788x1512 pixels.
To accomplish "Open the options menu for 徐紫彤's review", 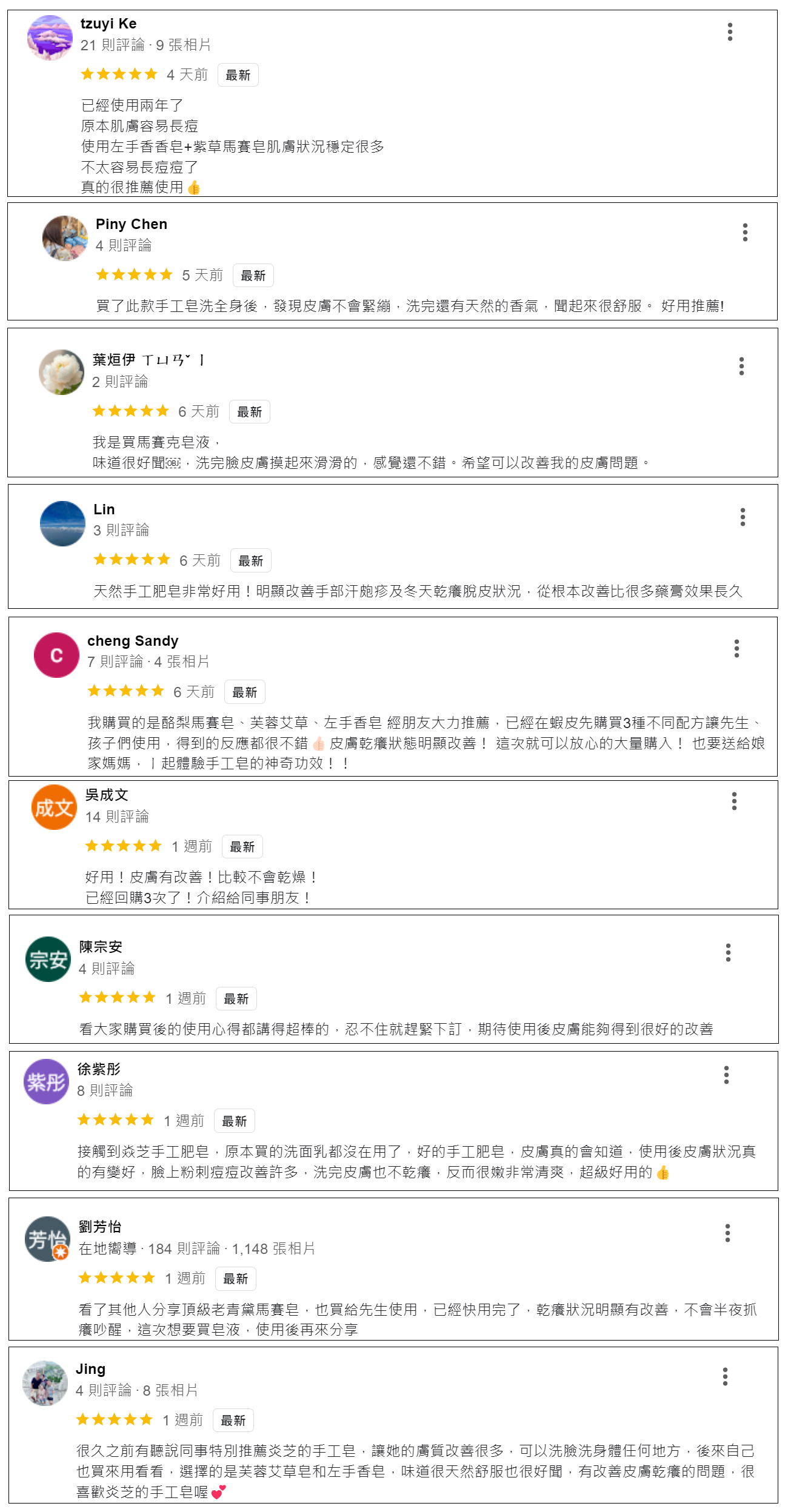I will click(726, 1075).
